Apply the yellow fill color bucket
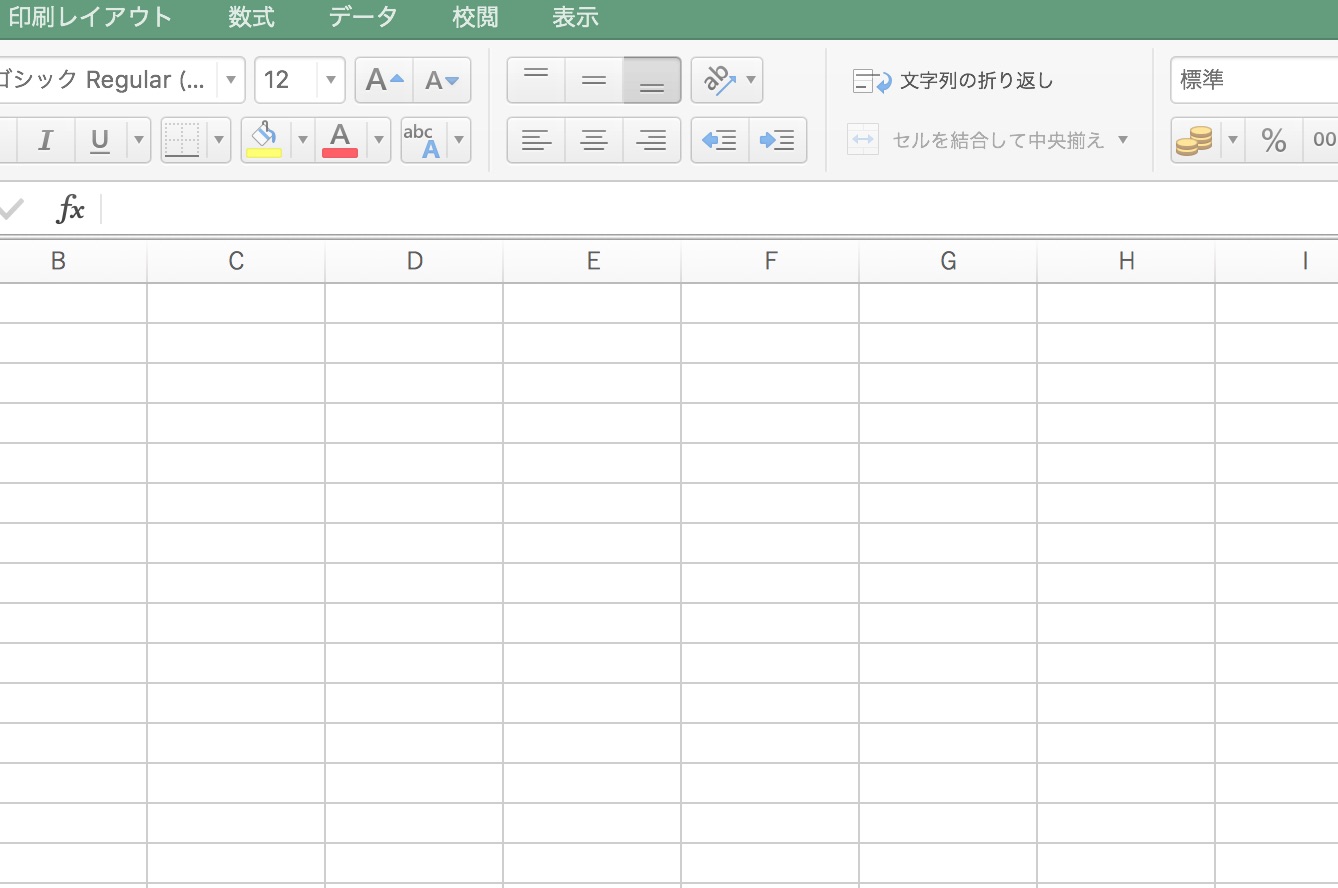Screen dimensions: 1338x888 264,139
